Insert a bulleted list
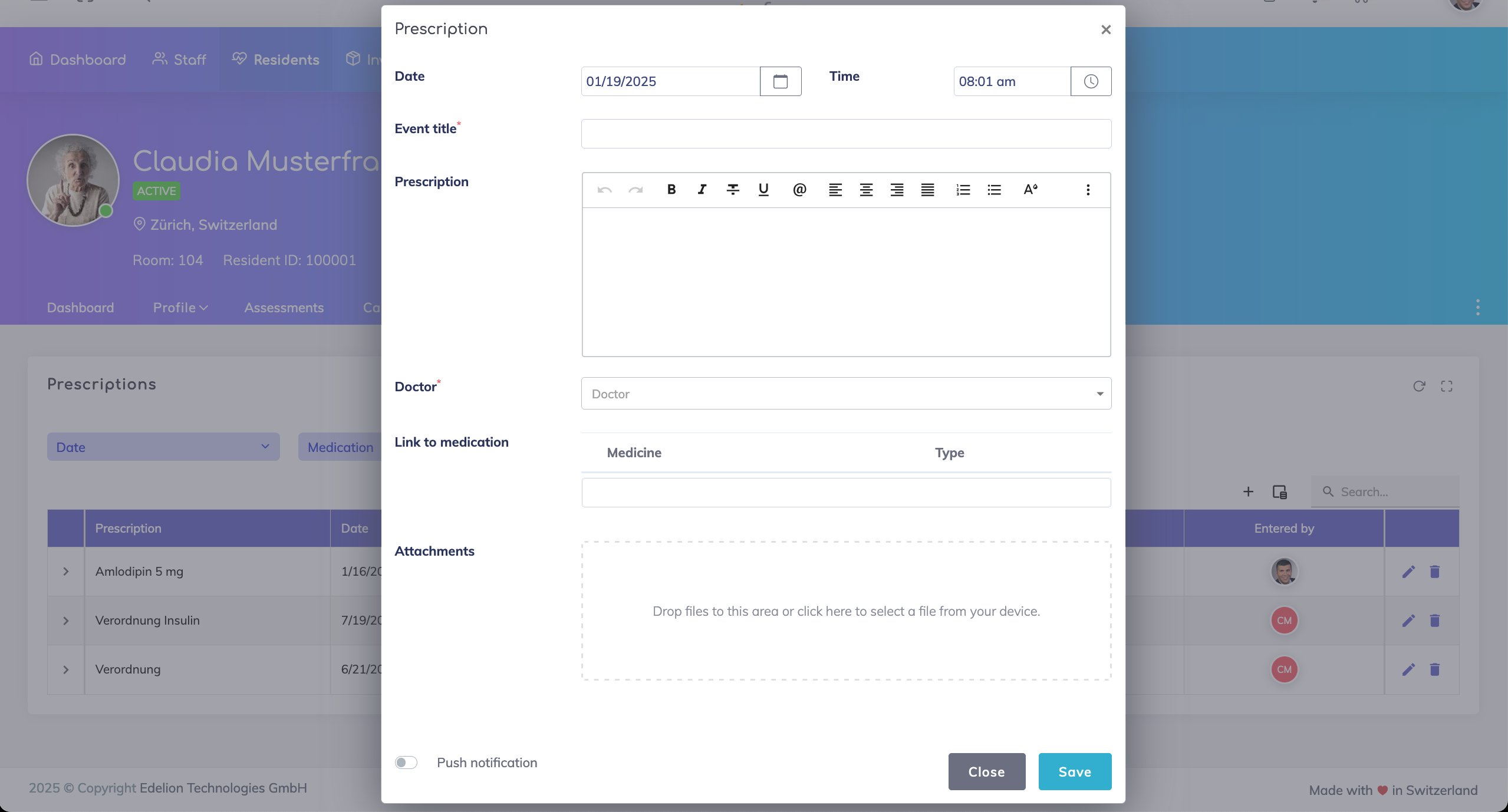1508x812 pixels. [x=994, y=190]
